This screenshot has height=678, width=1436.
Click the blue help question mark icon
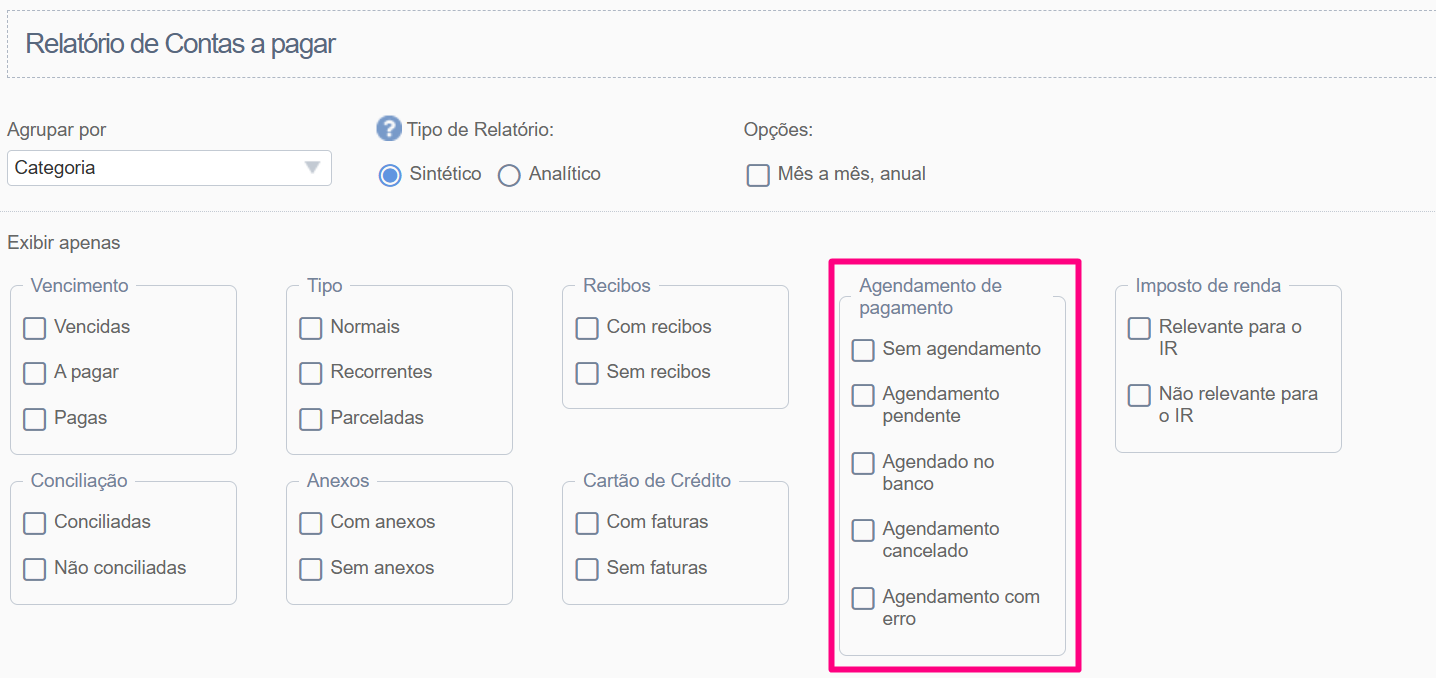pyautogui.click(x=388, y=129)
